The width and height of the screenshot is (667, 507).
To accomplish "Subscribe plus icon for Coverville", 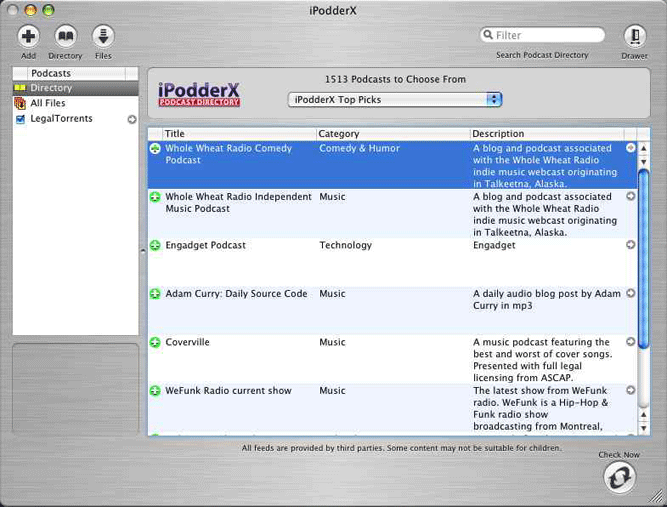I will pyautogui.click(x=155, y=342).
